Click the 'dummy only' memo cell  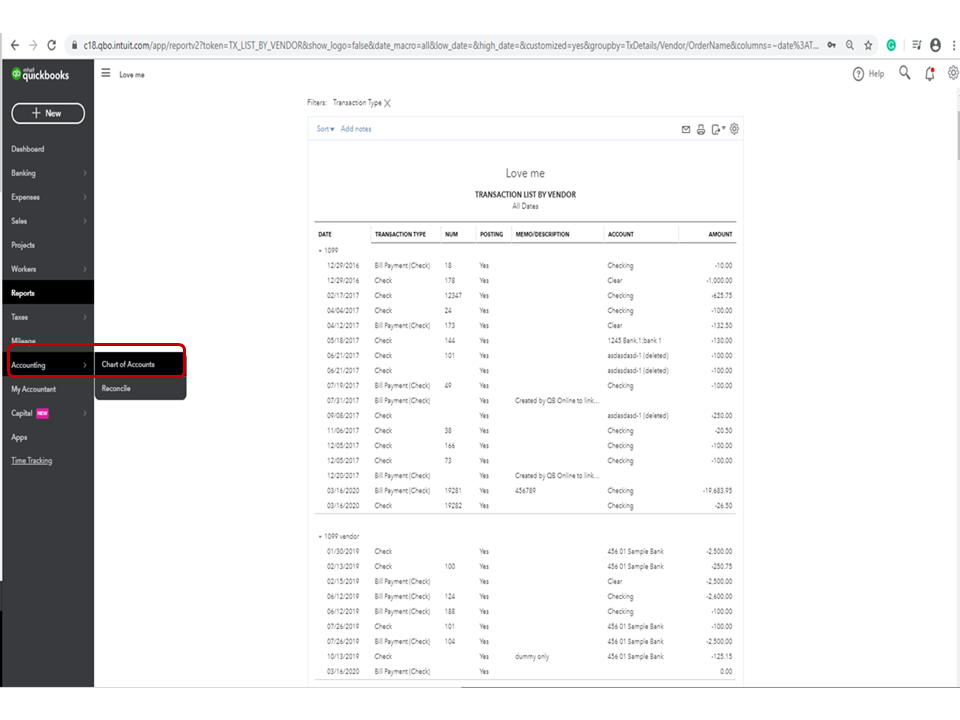coord(532,656)
